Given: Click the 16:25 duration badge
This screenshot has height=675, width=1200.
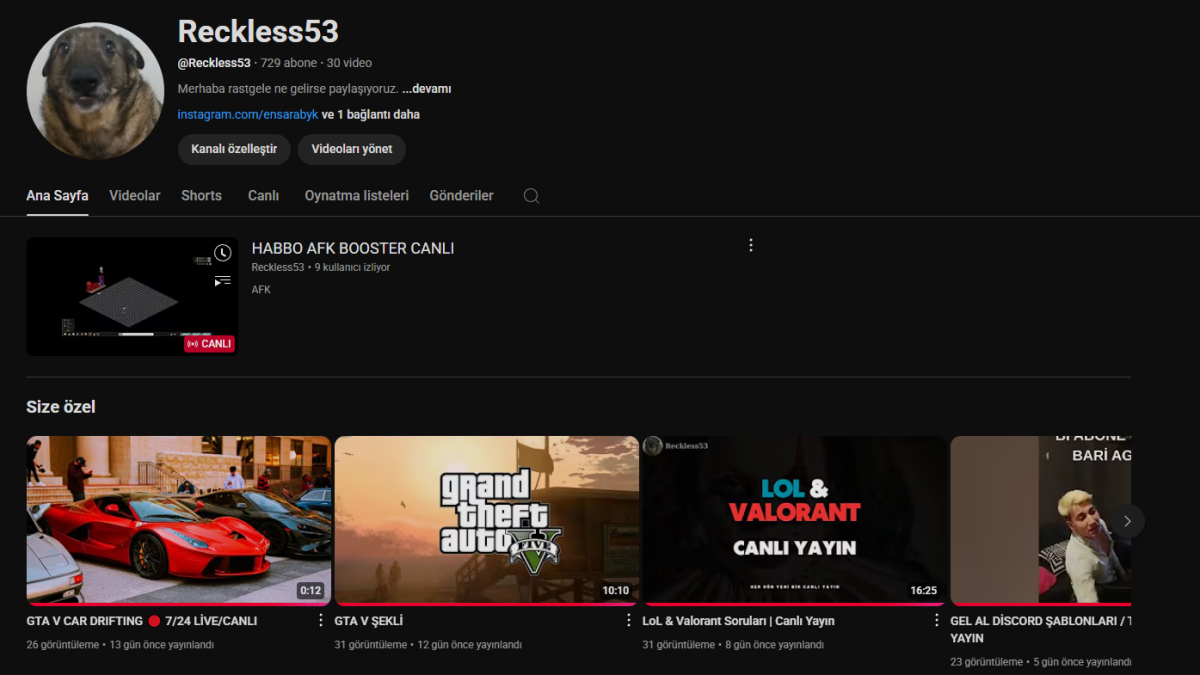Looking at the screenshot, I should coord(924,591).
